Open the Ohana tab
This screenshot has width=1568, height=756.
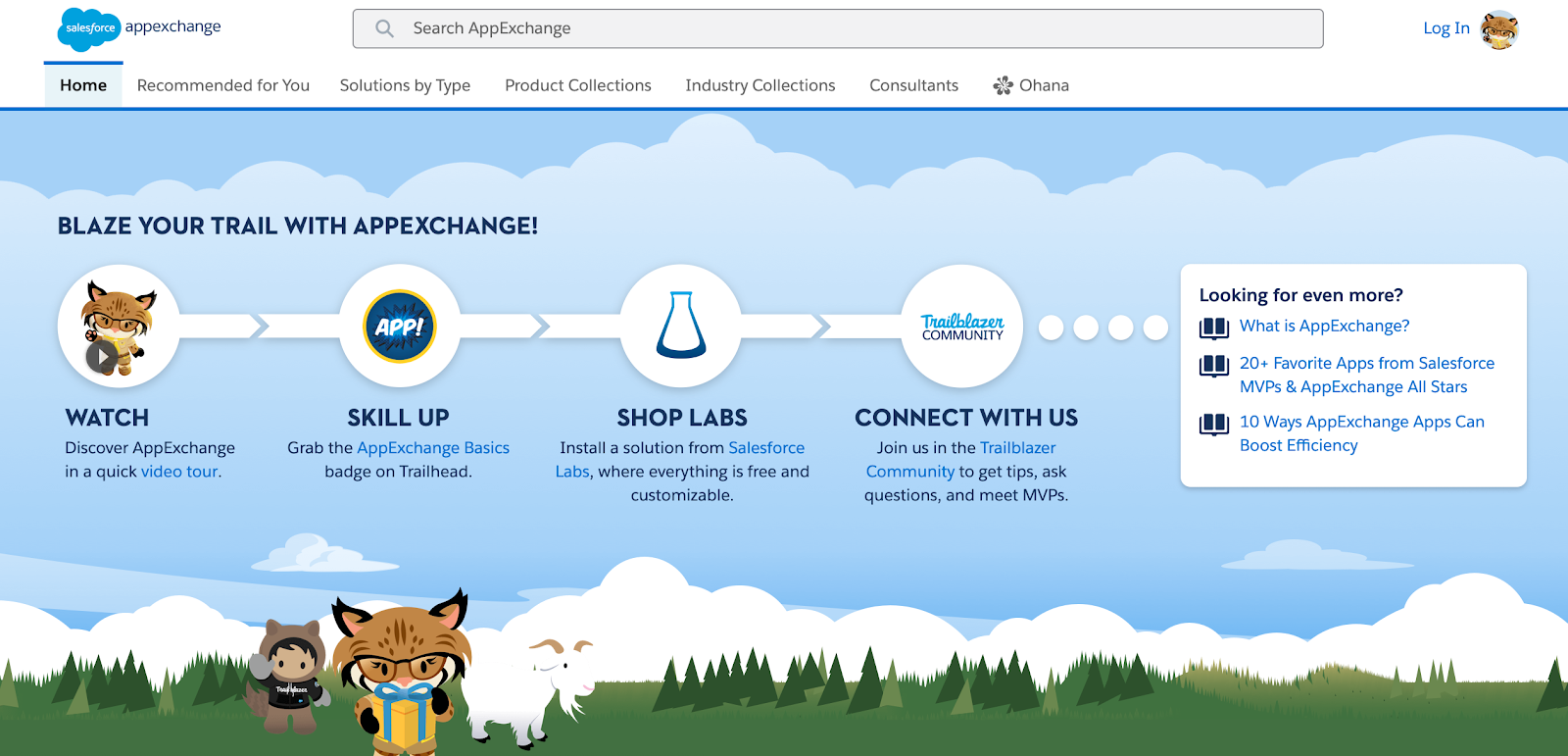click(1031, 85)
